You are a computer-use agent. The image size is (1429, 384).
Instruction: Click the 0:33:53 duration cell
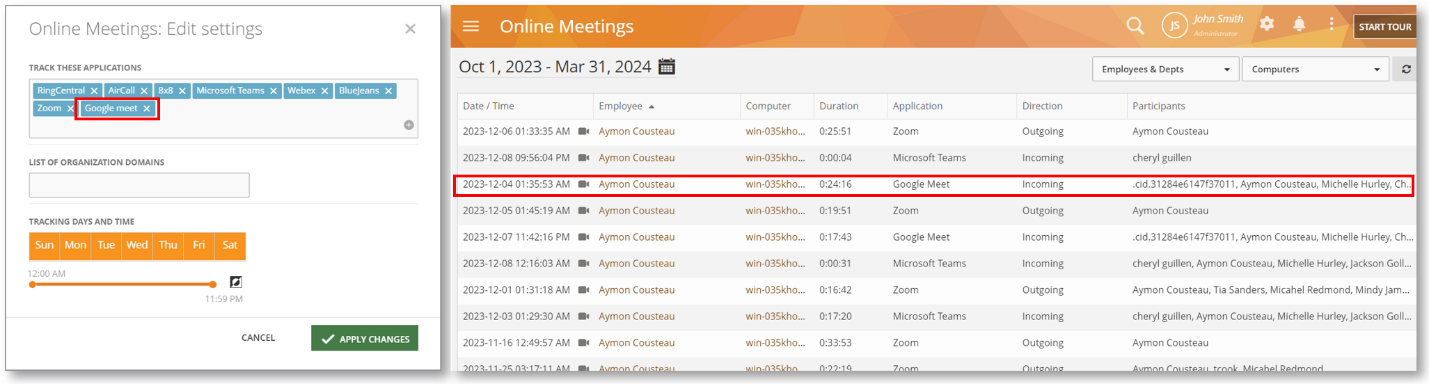tap(835, 343)
